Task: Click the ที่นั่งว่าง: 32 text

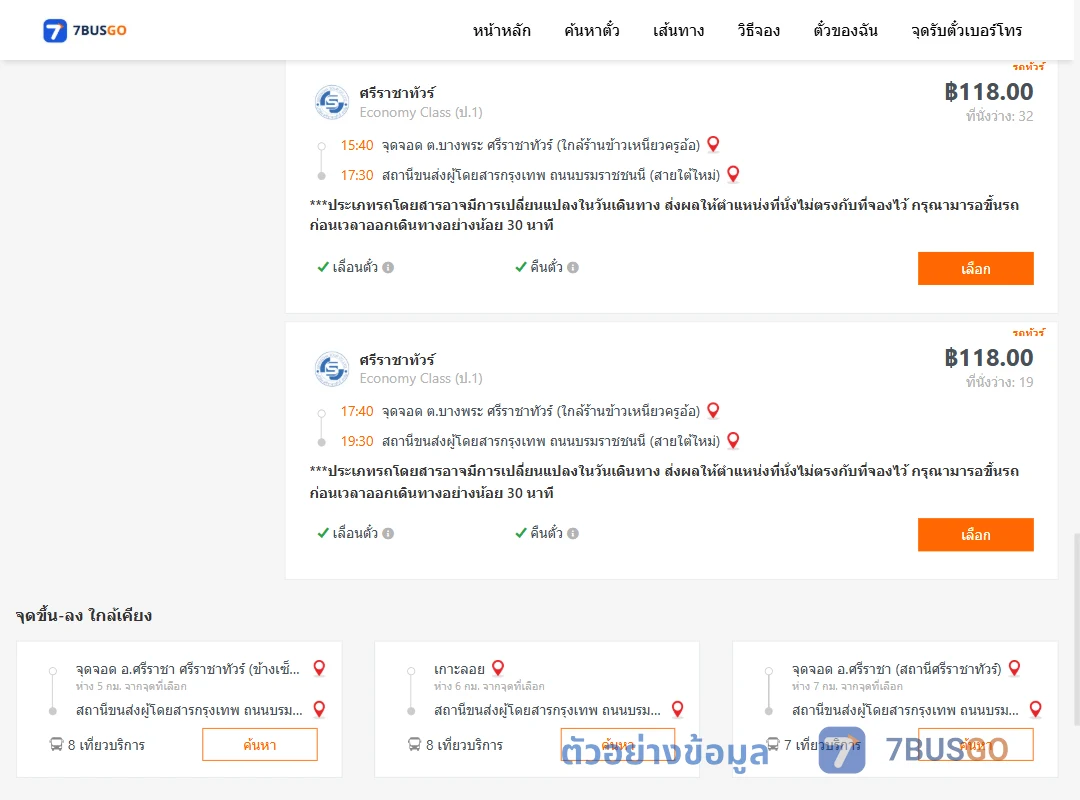Action: [x=999, y=116]
